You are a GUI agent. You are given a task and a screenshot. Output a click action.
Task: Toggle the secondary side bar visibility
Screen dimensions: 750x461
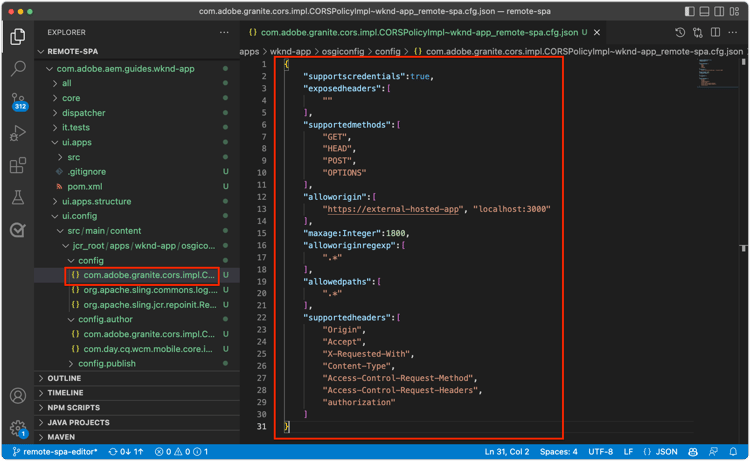(x=720, y=11)
